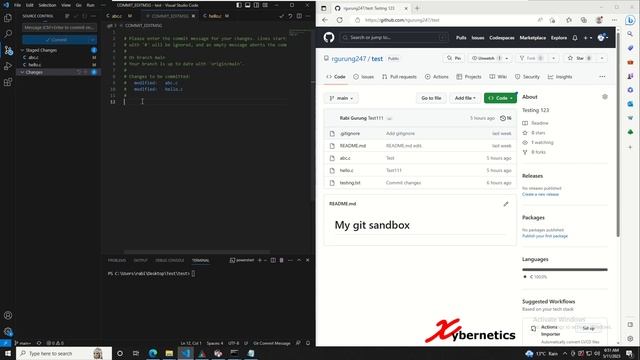Open File Explorer from the taskbar
This screenshot has width=640, height=360.
point(169,353)
